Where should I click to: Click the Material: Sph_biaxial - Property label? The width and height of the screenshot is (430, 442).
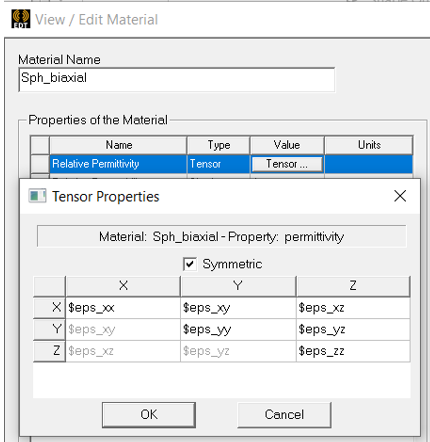[x=221, y=237]
